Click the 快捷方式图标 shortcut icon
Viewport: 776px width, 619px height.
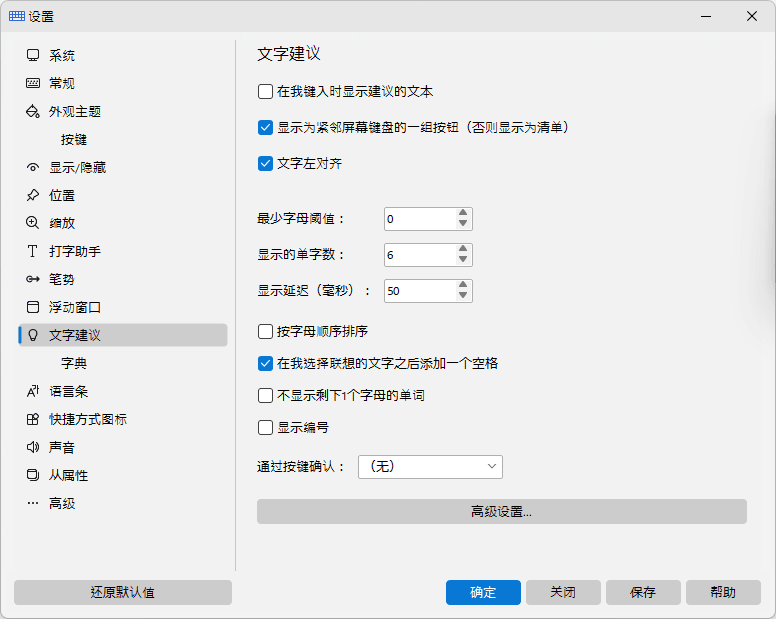click(x=33, y=419)
